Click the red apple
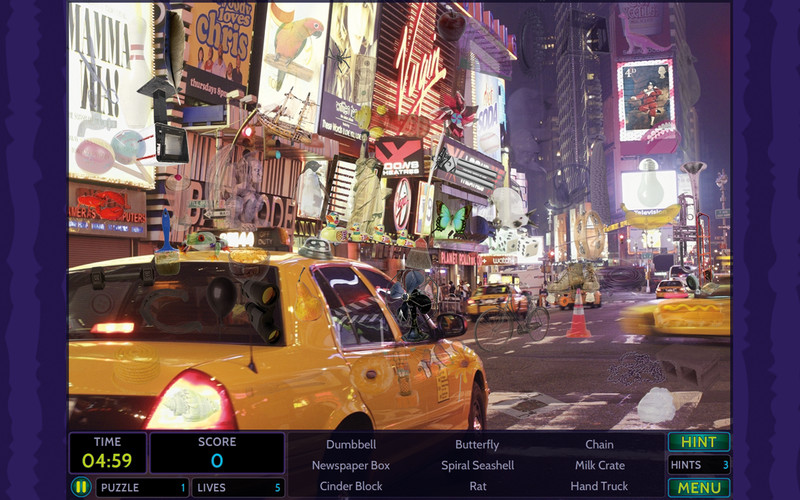 [x=451, y=24]
